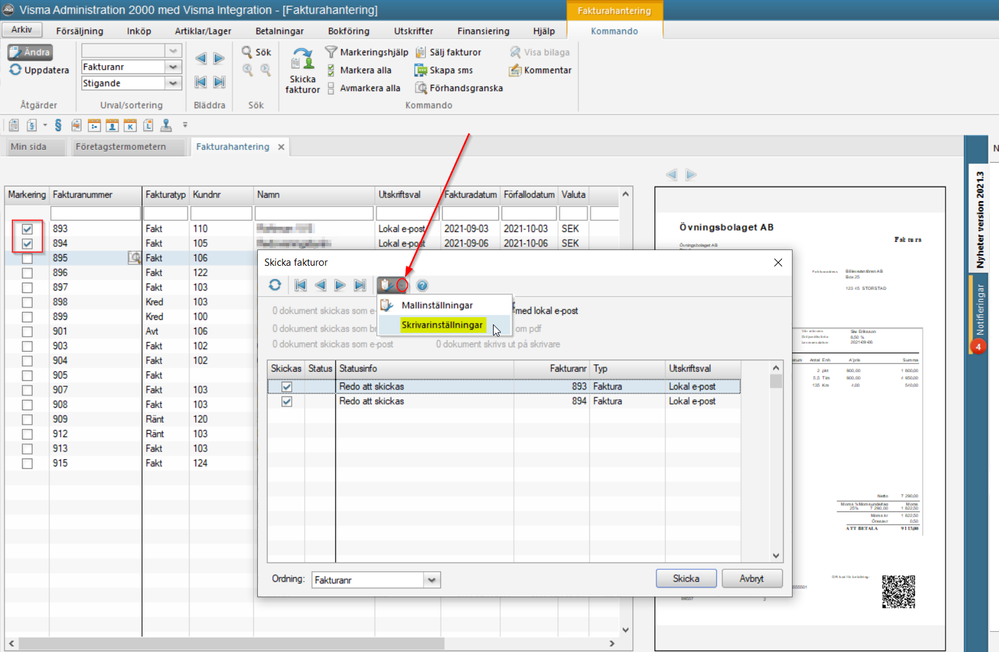The image size is (999, 652).
Task: Toggle Skickas checkbox for fakturanr 893
Action: [287, 386]
